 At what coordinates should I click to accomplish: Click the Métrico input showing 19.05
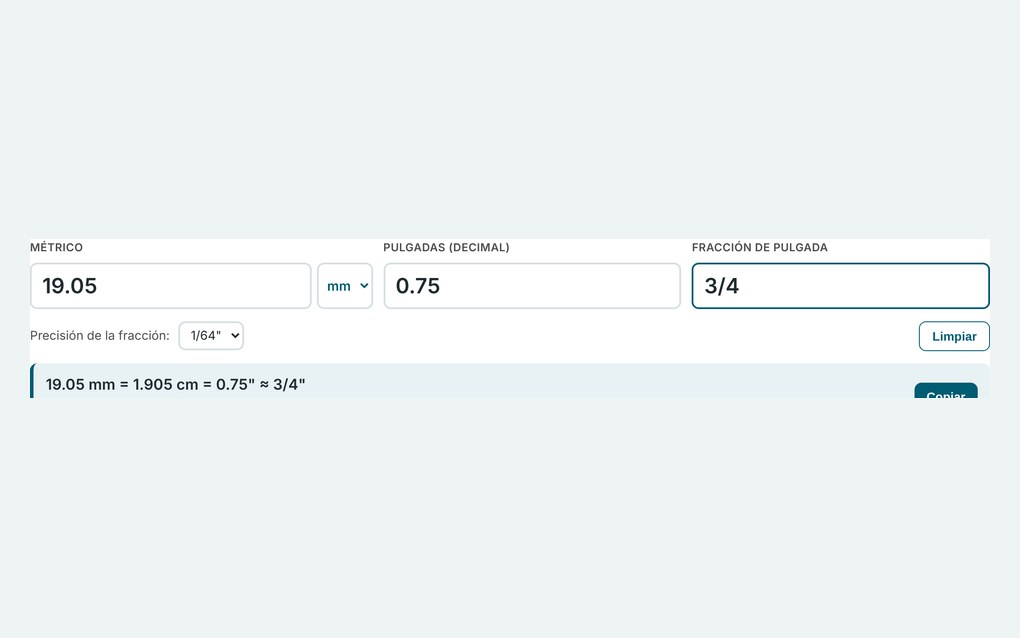pos(170,286)
